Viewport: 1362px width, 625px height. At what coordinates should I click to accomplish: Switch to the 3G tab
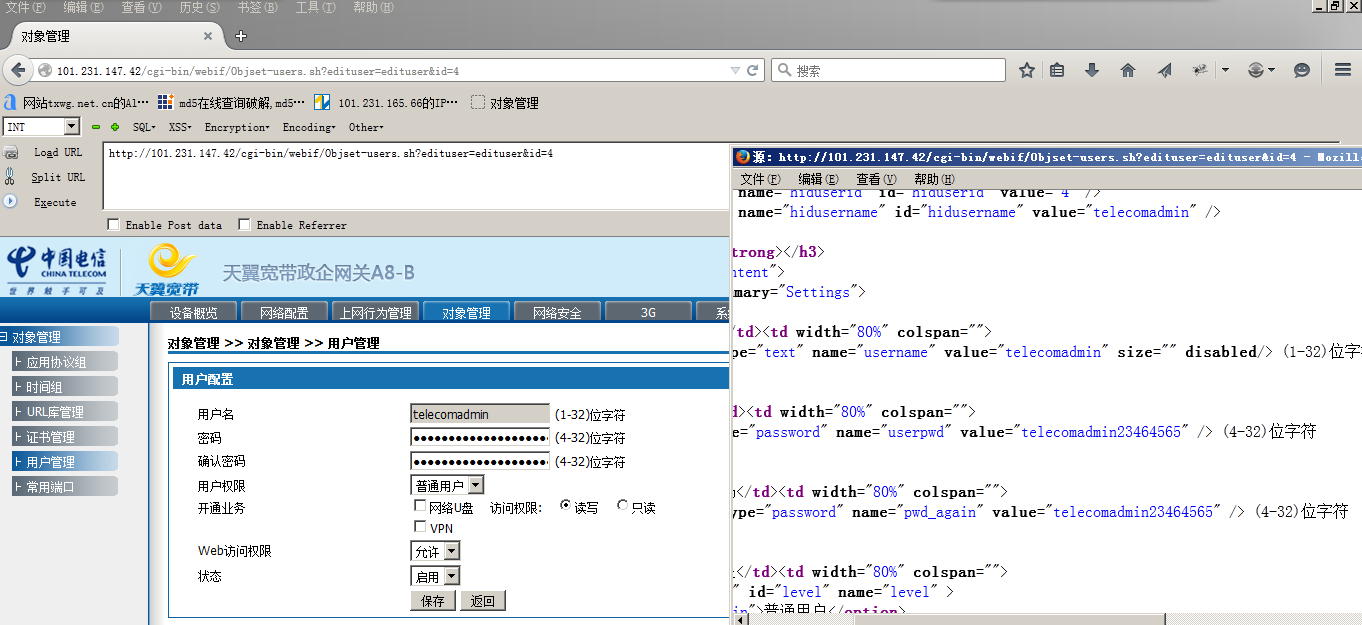[649, 313]
